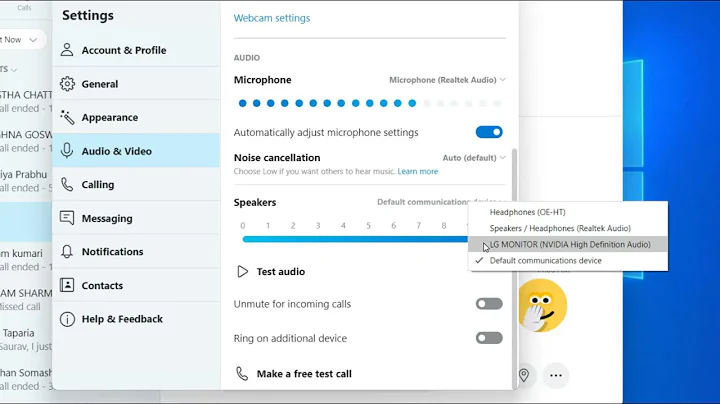
Task: Click the Appearance wand icon
Action: 67,117
